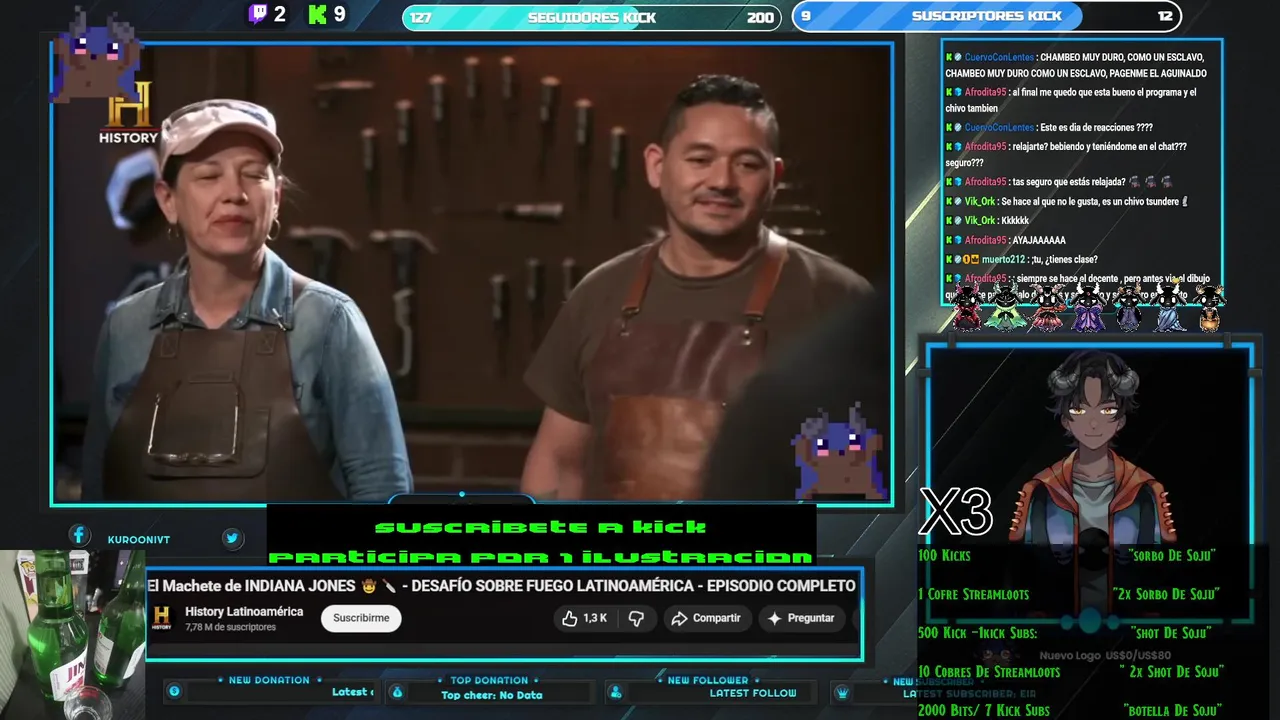Open the Preguntar button
Image resolution: width=1280 pixels, height=720 pixels.
tap(800, 618)
